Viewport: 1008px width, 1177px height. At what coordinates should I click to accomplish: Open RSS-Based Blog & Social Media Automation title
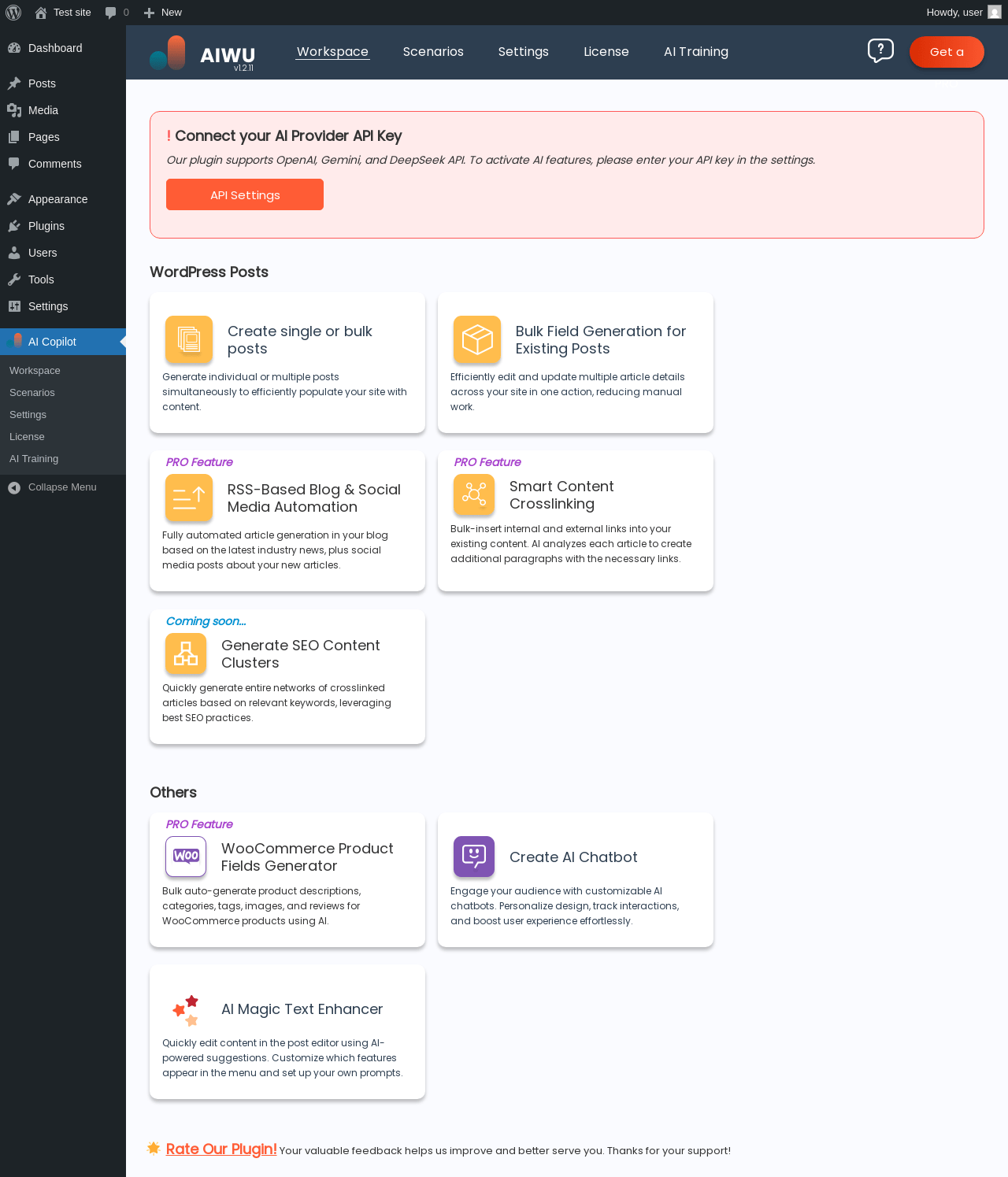(314, 498)
